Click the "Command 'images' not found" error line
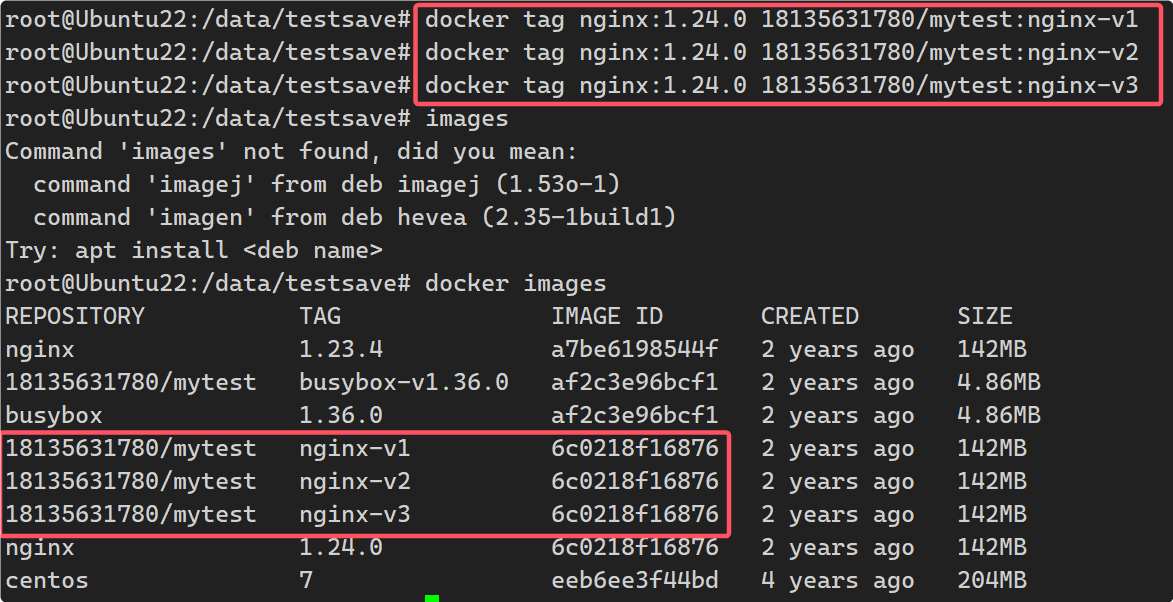 (x=292, y=151)
